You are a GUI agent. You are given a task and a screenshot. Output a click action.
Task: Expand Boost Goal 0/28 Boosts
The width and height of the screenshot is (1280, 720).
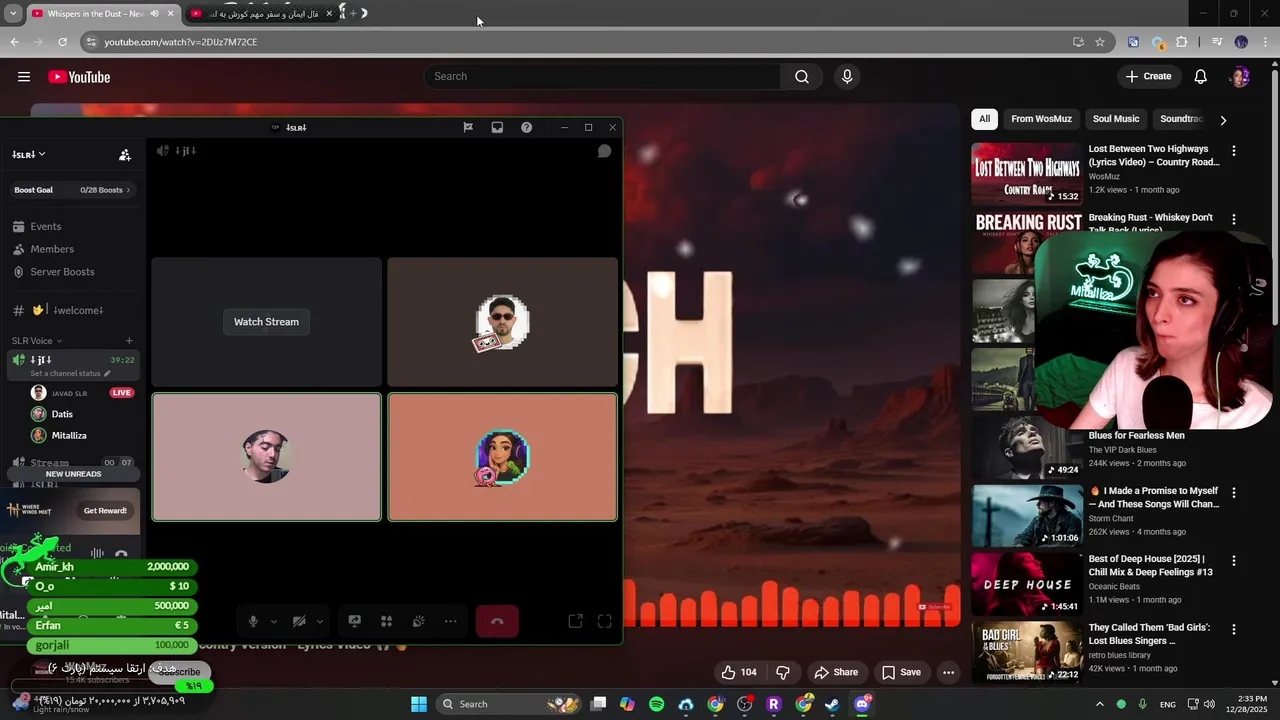click(x=72, y=190)
